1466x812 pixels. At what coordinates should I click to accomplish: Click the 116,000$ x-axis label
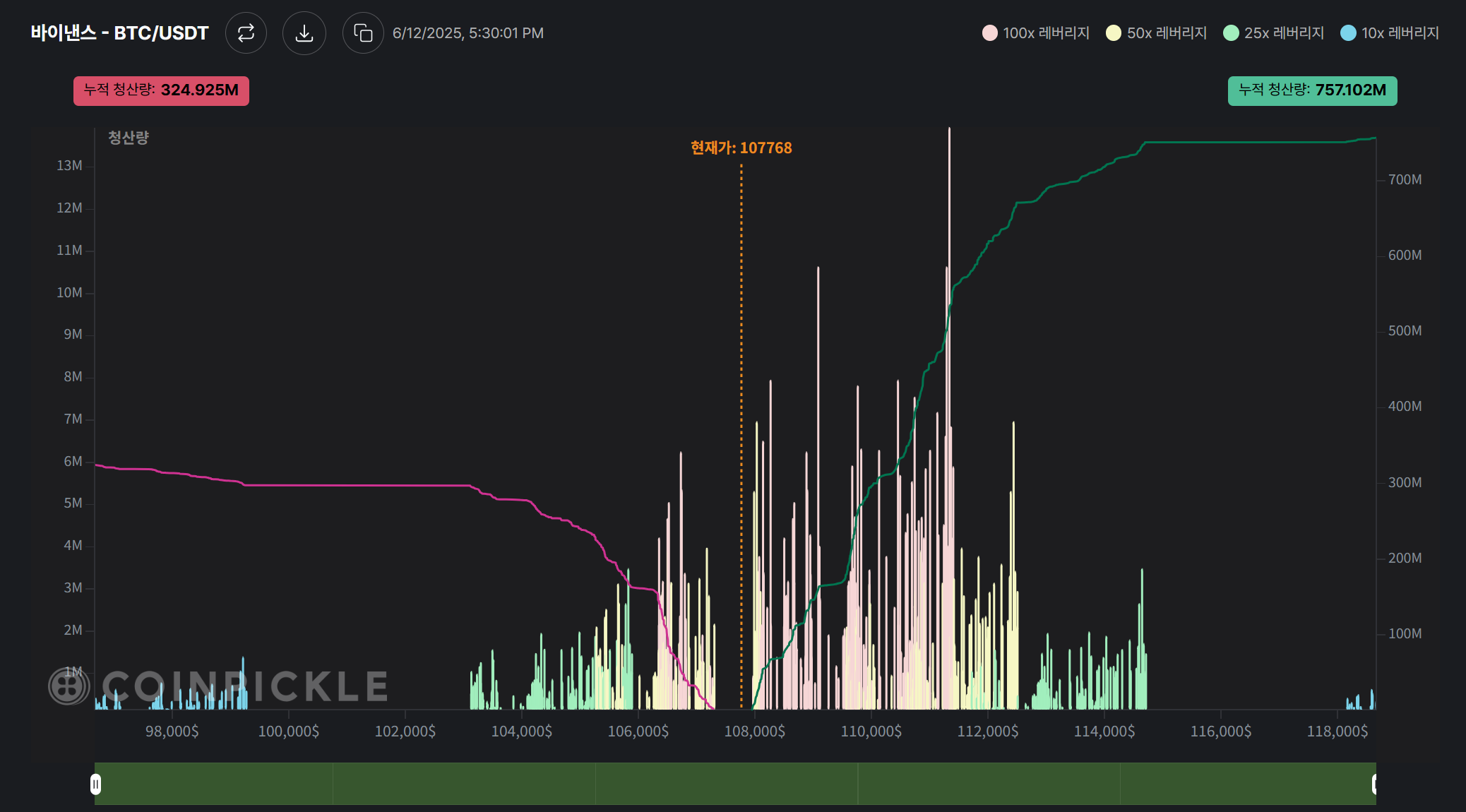point(1220,732)
